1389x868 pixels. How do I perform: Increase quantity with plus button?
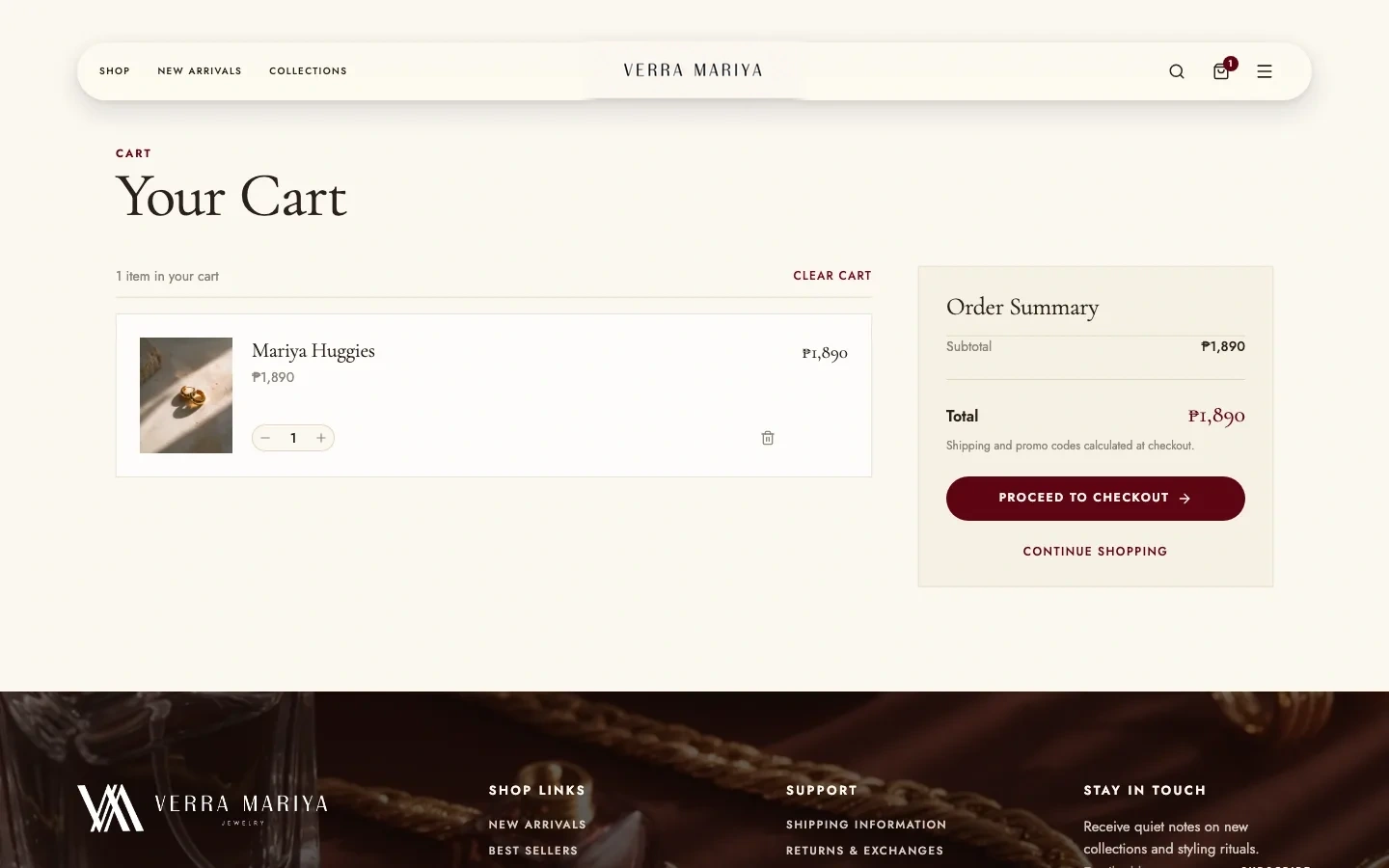(x=321, y=438)
